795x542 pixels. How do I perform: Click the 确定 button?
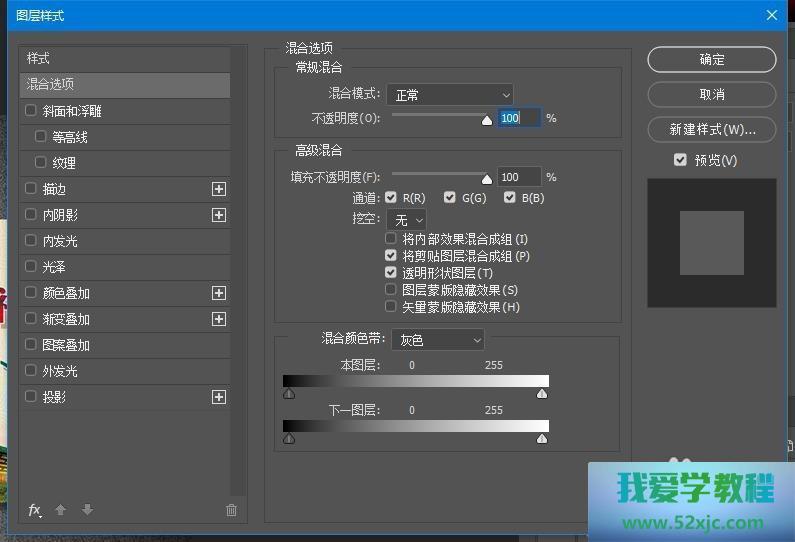click(711, 60)
